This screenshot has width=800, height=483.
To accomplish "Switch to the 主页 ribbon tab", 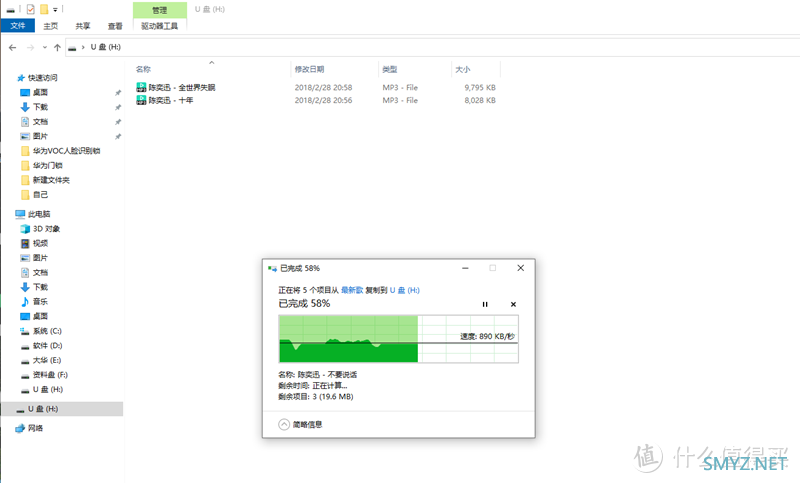I will pyautogui.click(x=51, y=26).
